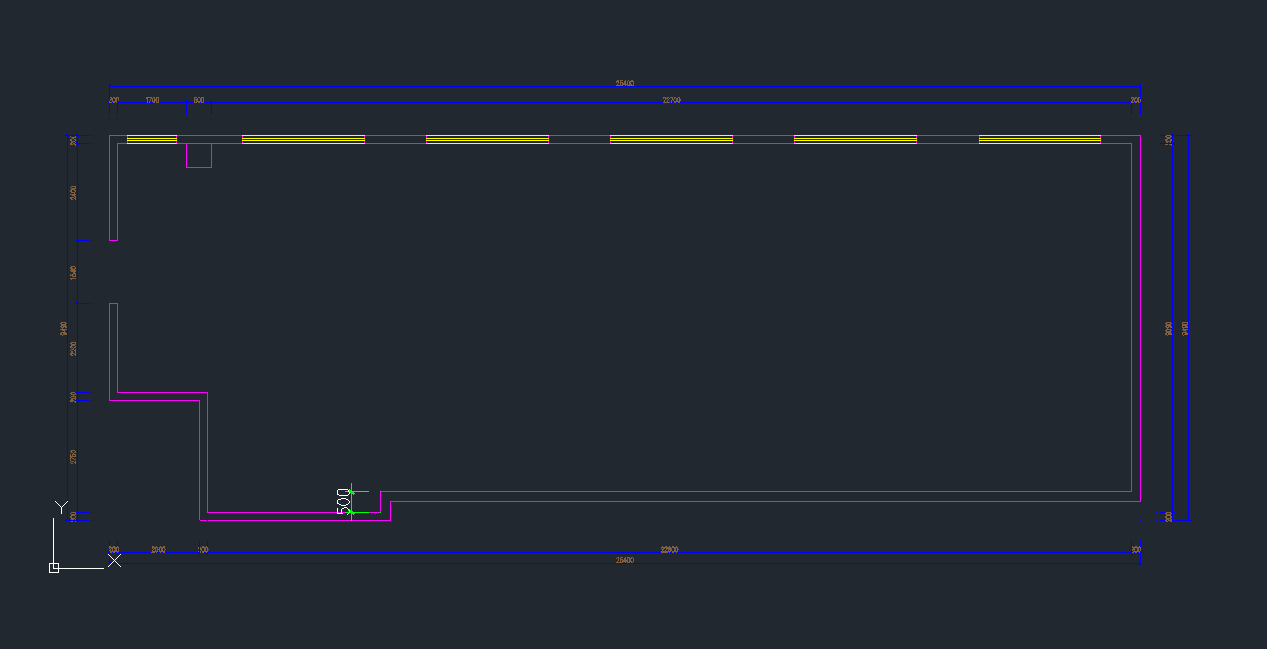Select the 25400 dimension text below the plan

coord(624,560)
